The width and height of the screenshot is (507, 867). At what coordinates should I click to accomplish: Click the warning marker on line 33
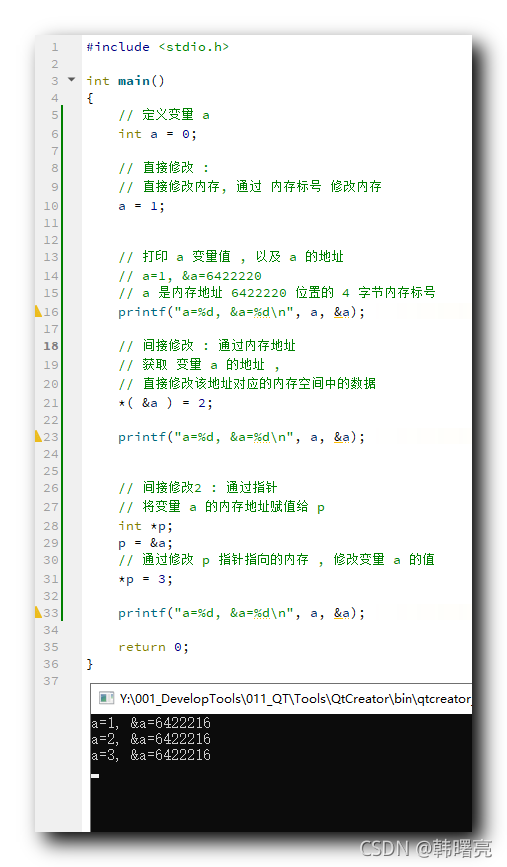click(38, 613)
